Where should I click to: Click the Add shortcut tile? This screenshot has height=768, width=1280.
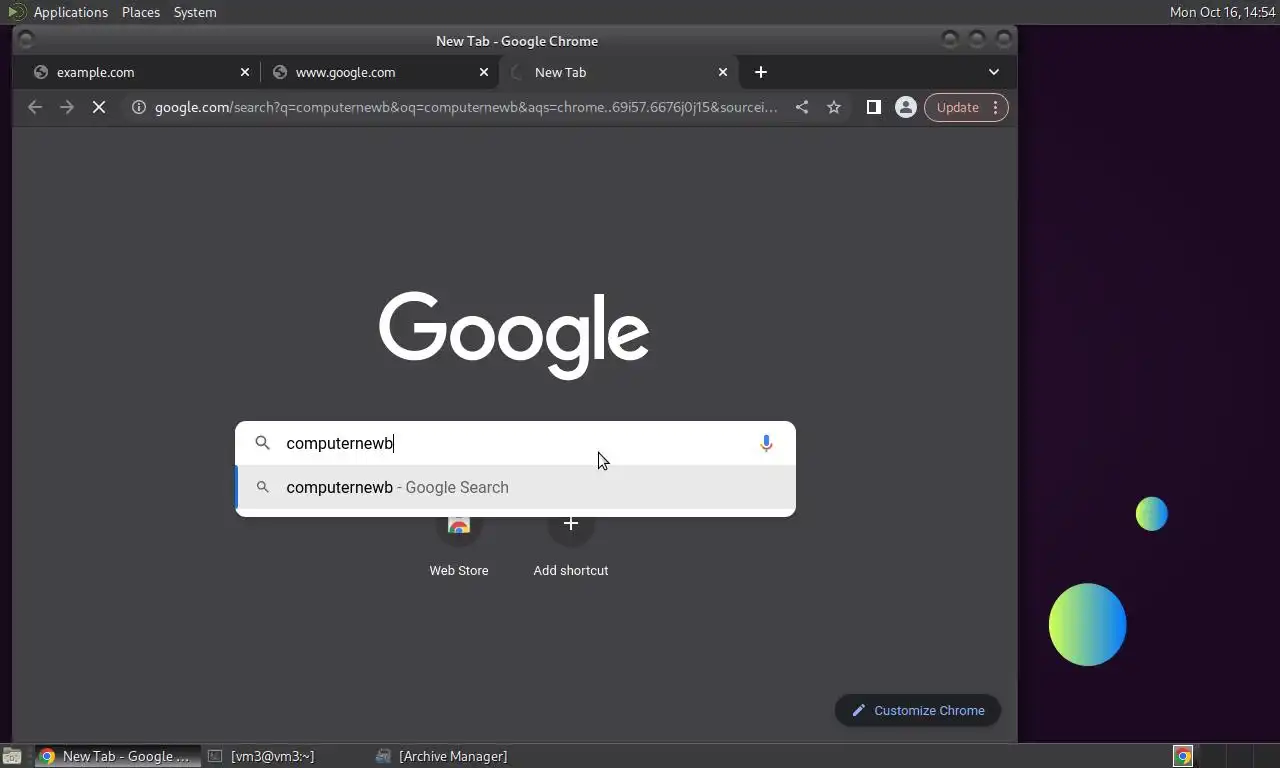pyautogui.click(x=571, y=545)
